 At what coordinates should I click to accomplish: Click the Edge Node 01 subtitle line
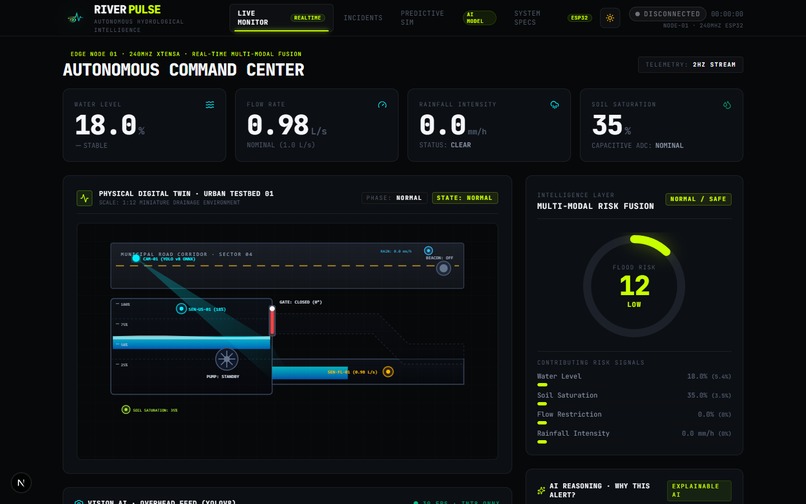point(186,54)
